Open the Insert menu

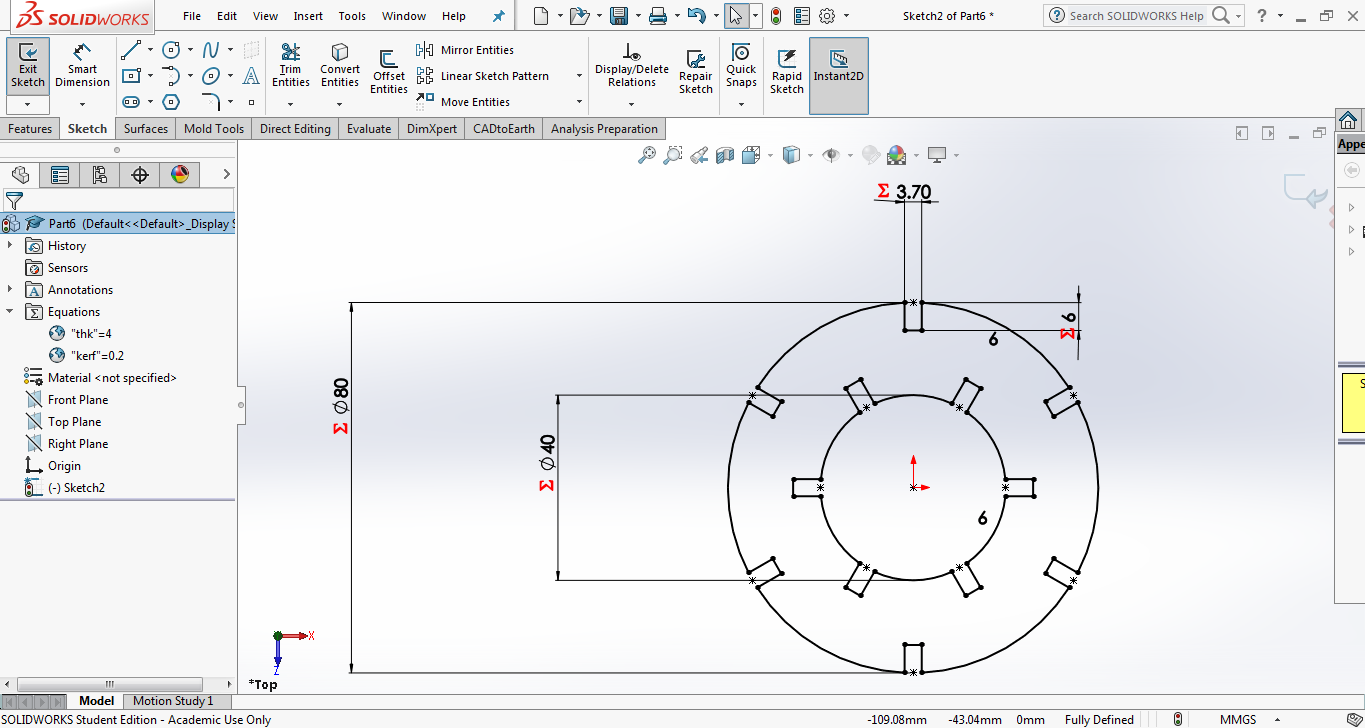308,16
